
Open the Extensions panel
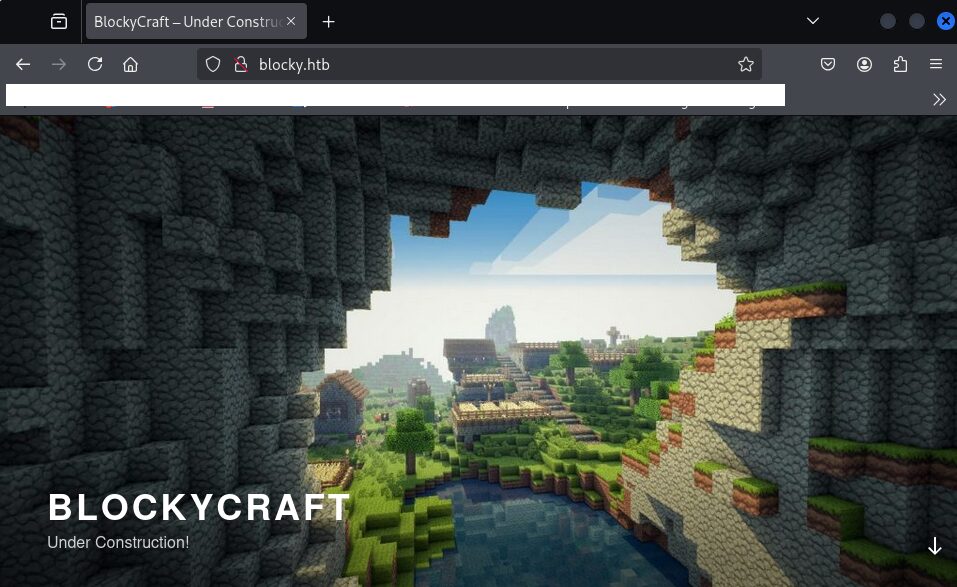tap(900, 64)
